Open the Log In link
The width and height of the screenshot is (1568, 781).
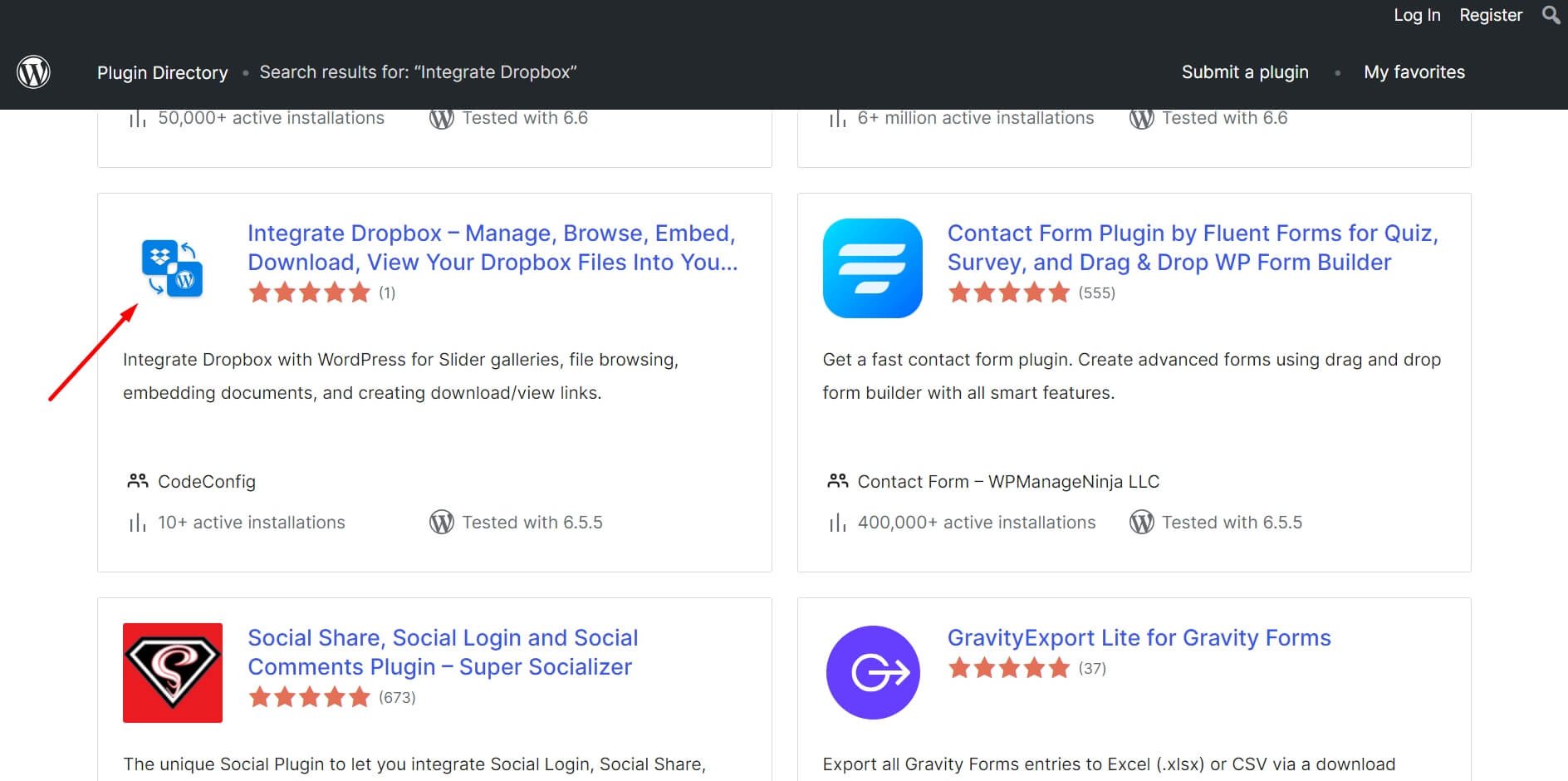[x=1417, y=15]
